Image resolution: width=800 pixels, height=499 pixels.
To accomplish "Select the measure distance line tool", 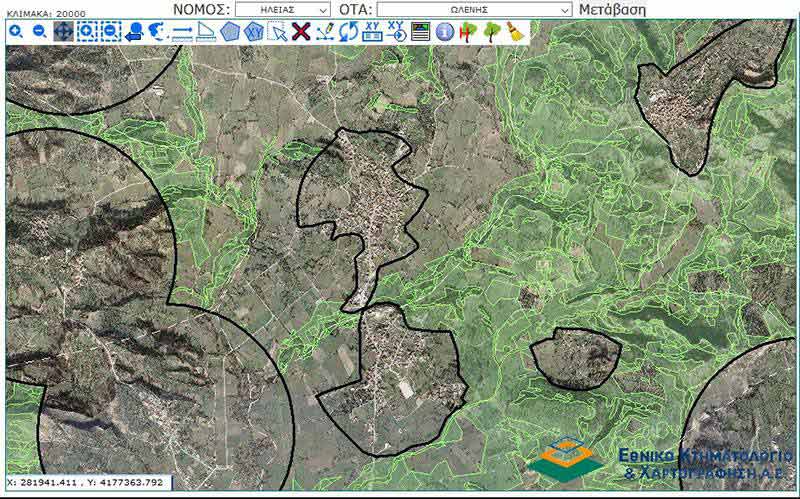I will click(182, 32).
